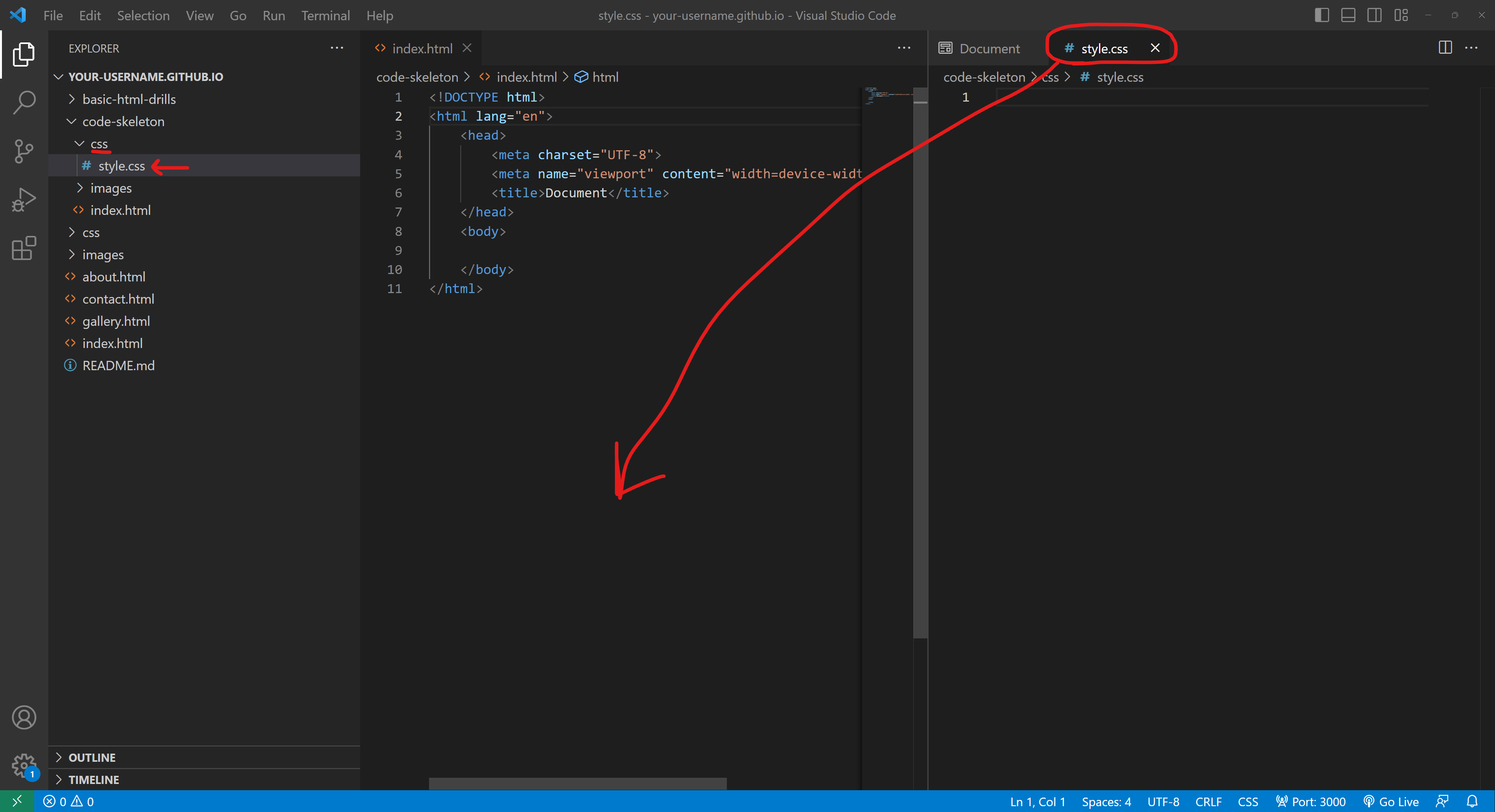Collapse the code-skeleton folder
The width and height of the screenshot is (1495, 812).
204,121
